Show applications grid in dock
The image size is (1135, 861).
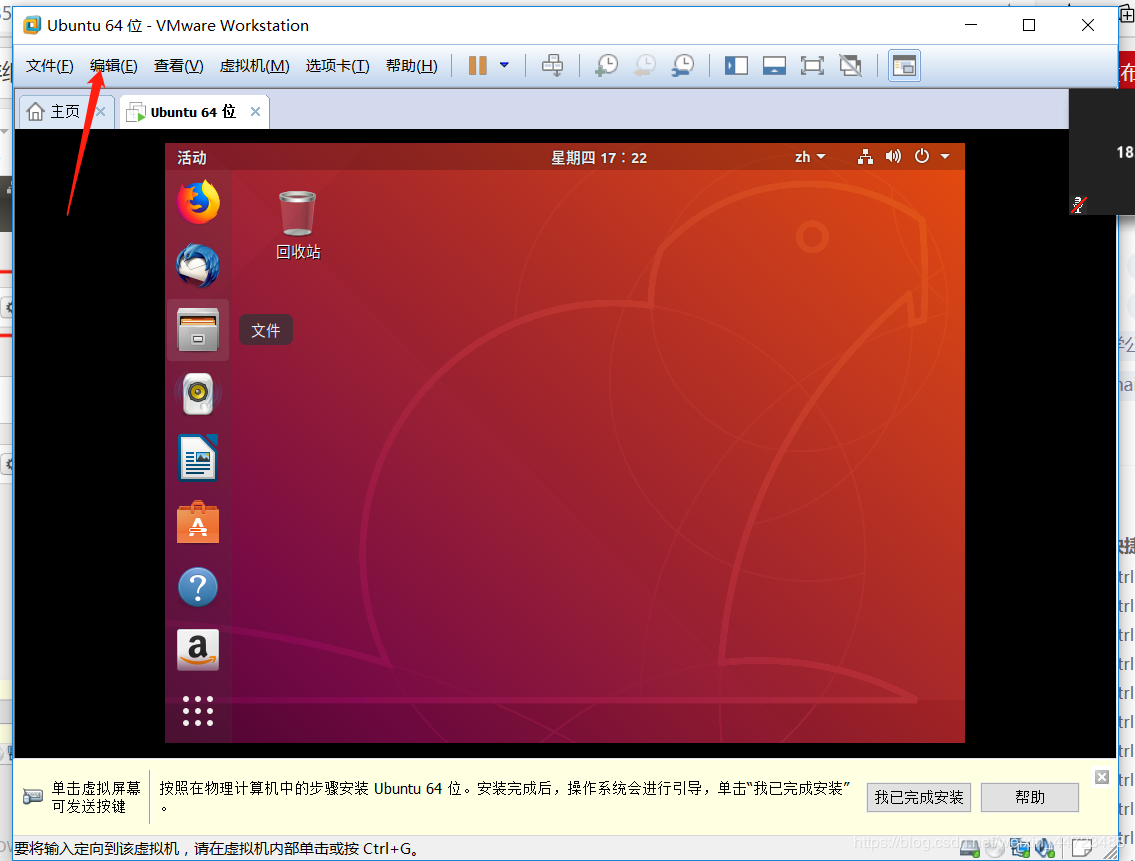(198, 711)
